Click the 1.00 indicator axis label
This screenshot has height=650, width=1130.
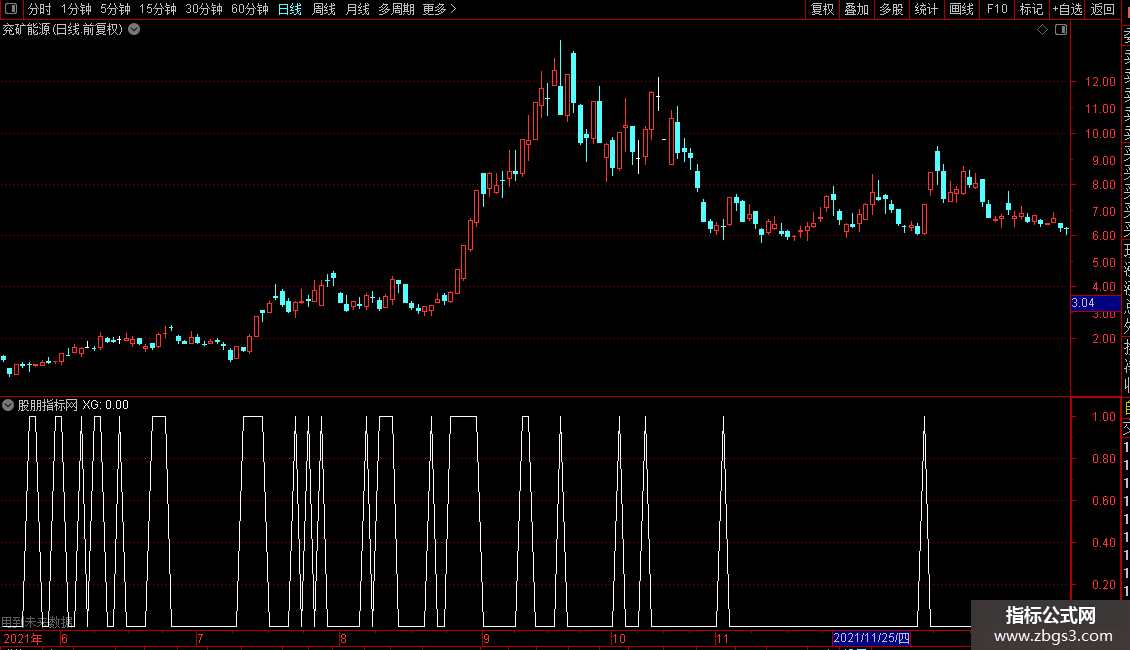(1103, 417)
